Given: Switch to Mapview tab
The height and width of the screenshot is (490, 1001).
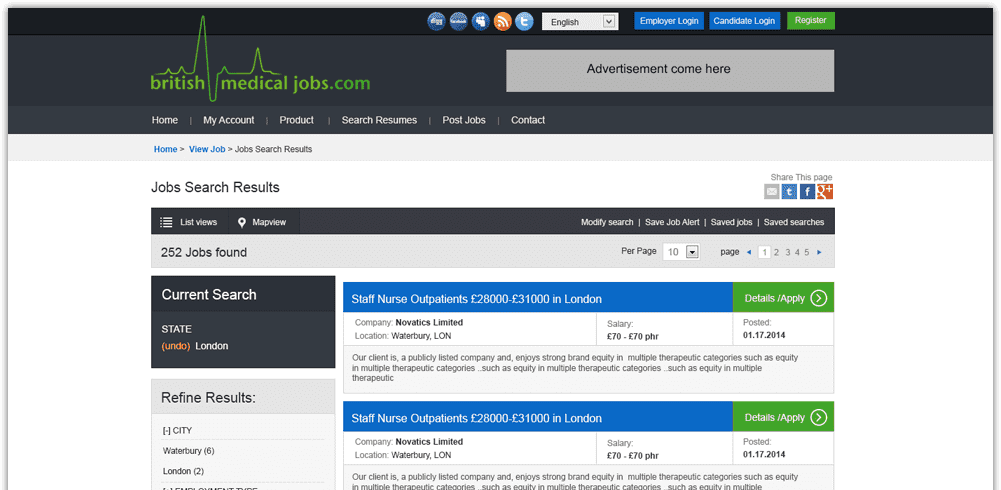Looking at the screenshot, I should tap(262, 222).
